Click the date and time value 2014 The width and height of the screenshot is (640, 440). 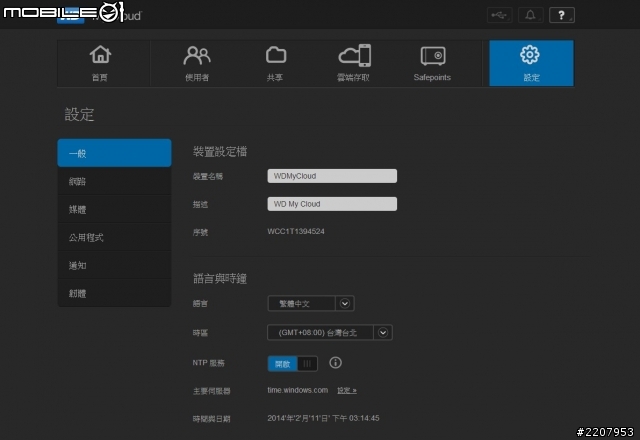[x=323, y=418]
